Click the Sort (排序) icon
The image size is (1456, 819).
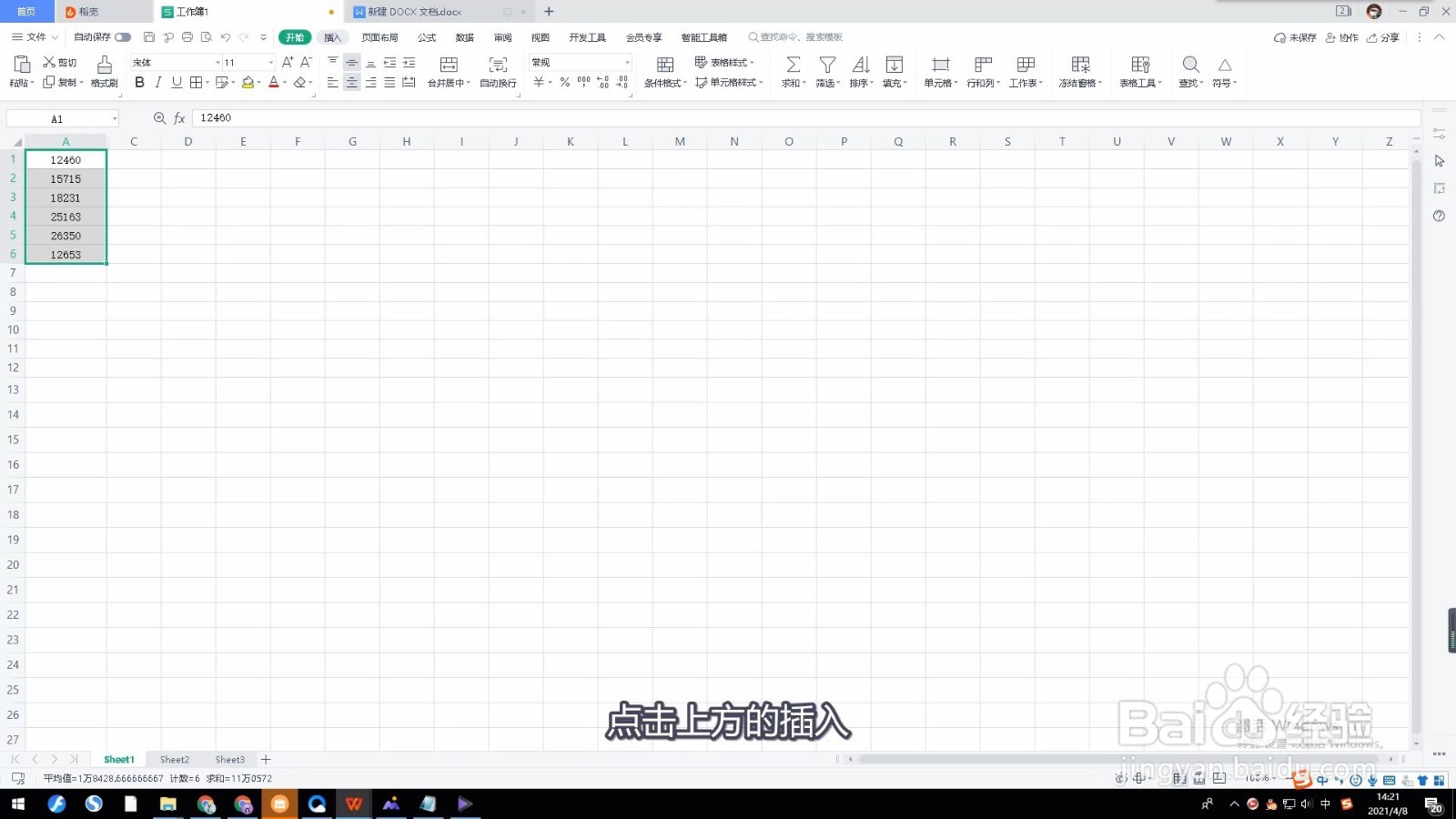[860, 64]
